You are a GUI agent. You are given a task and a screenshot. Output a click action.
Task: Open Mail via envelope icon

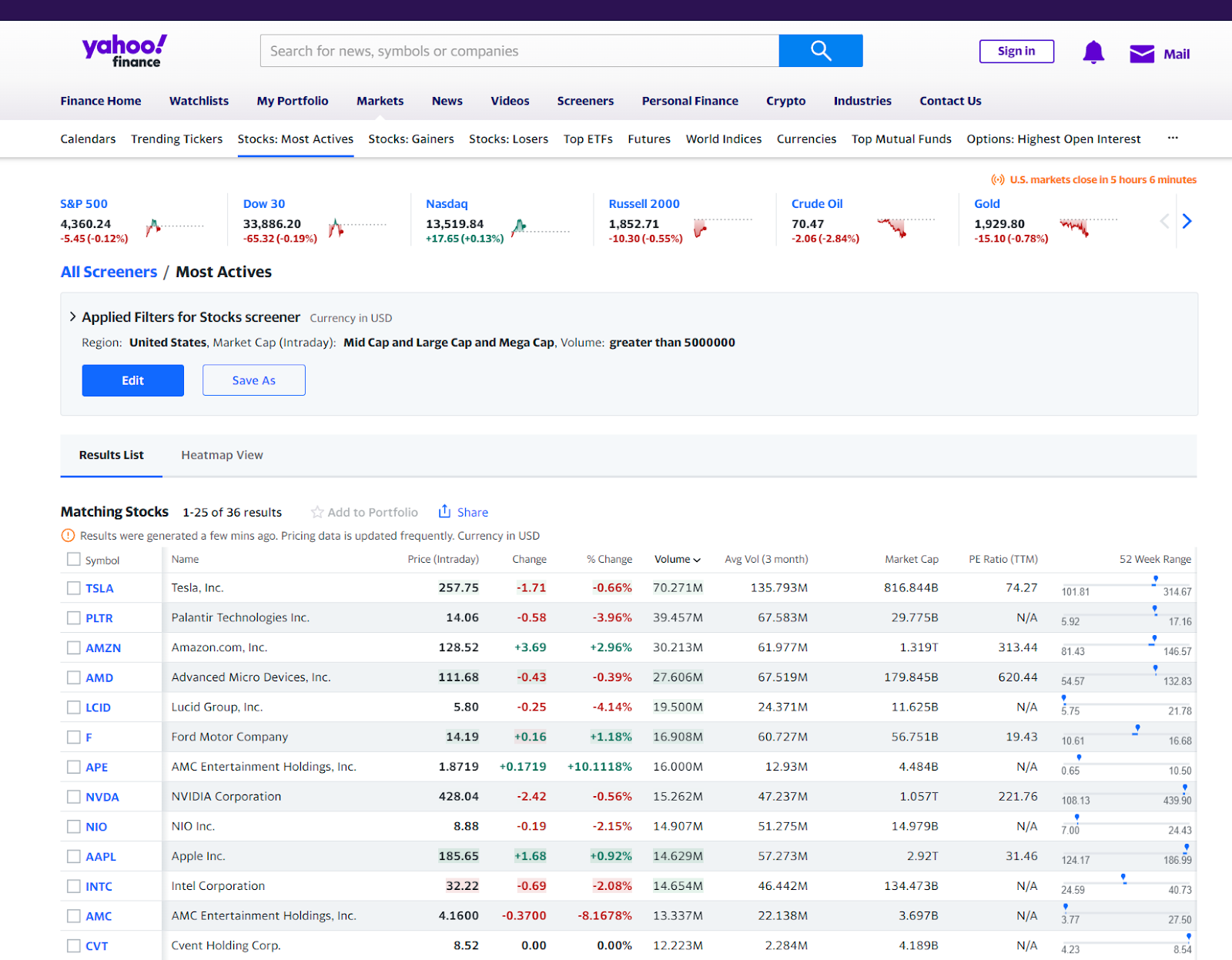pyautogui.click(x=1142, y=53)
